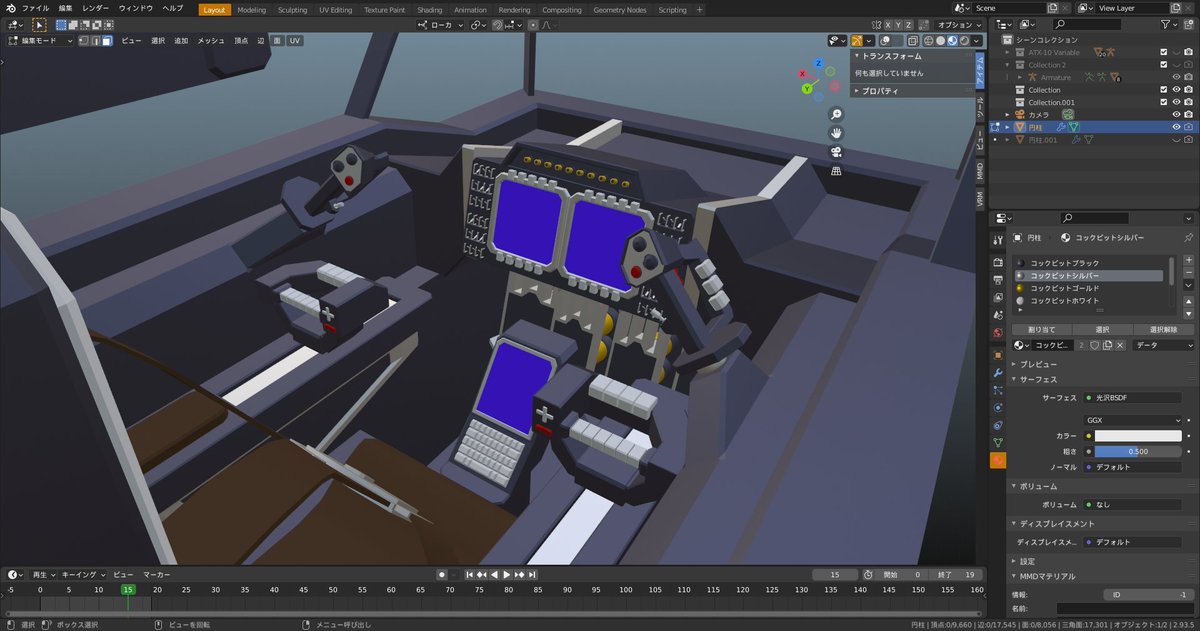Click the 割り当て assign button
Image resolution: width=1200 pixels, height=631 pixels.
(x=1041, y=329)
